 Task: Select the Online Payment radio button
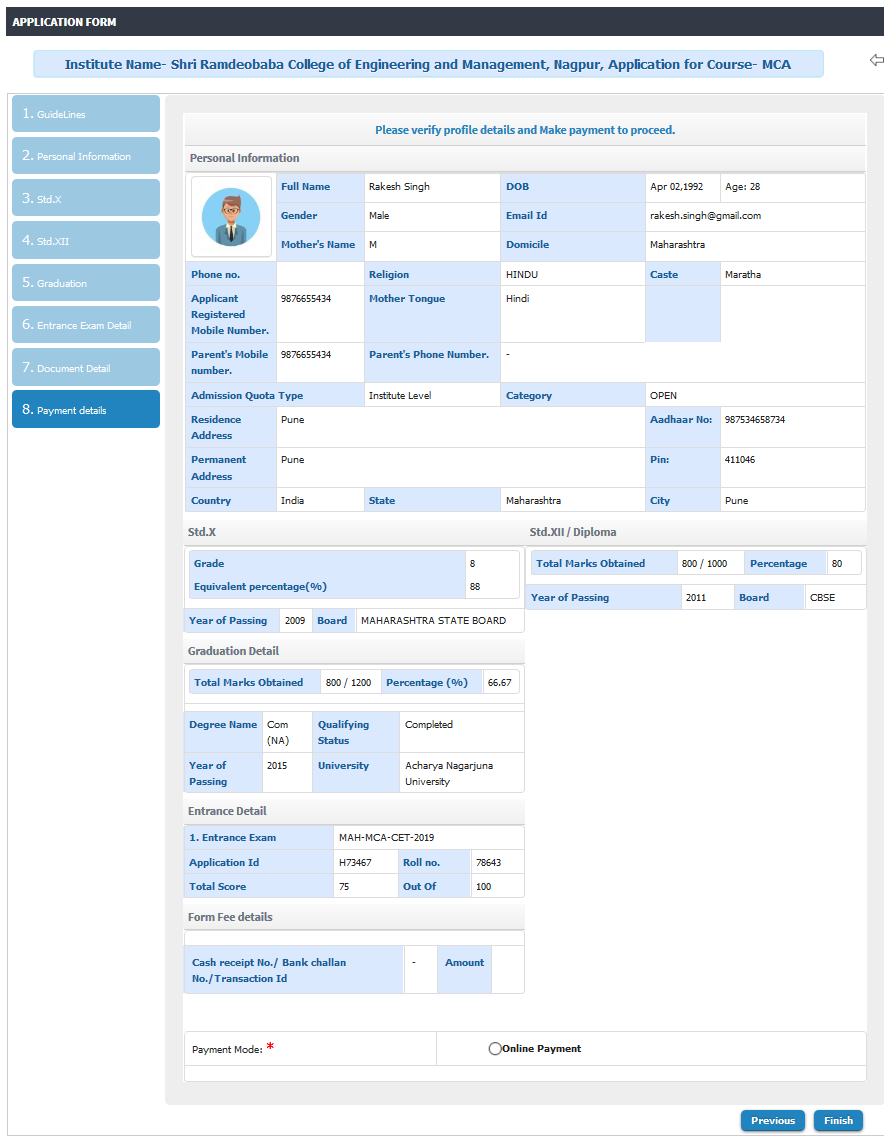pos(495,1049)
